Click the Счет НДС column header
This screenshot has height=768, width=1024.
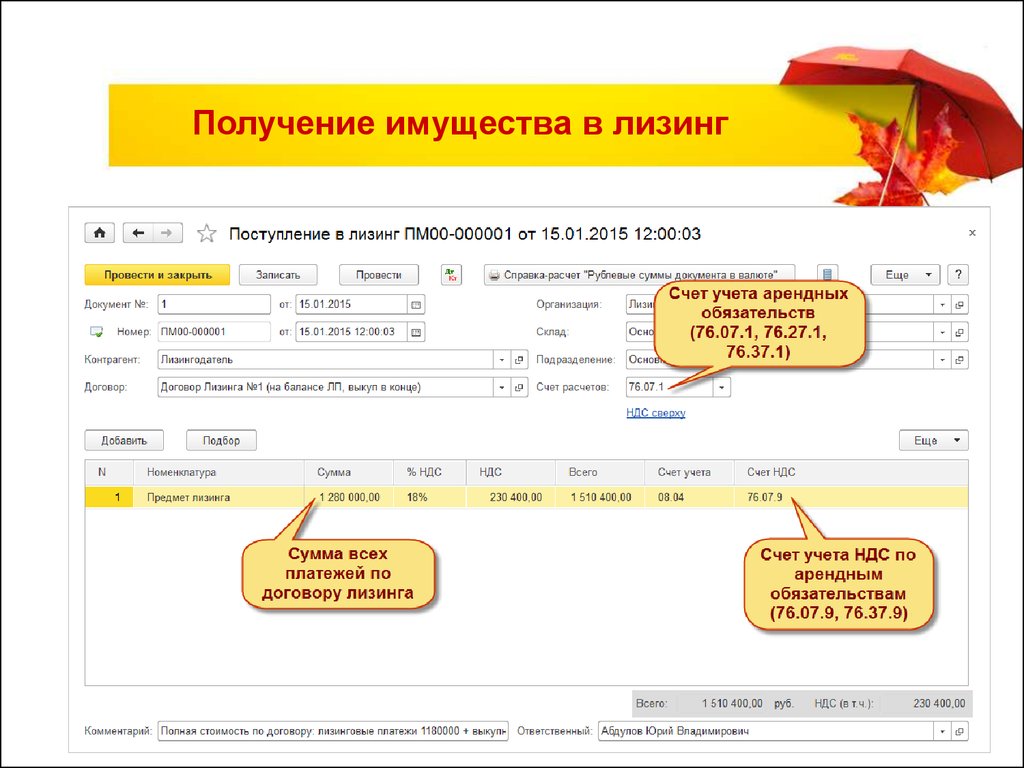point(851,472)
